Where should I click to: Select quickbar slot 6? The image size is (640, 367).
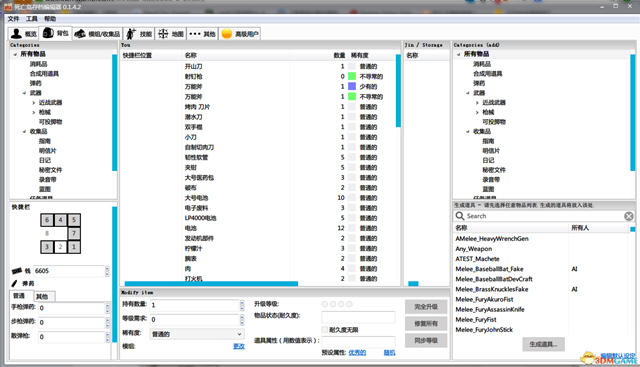[47, 220]
